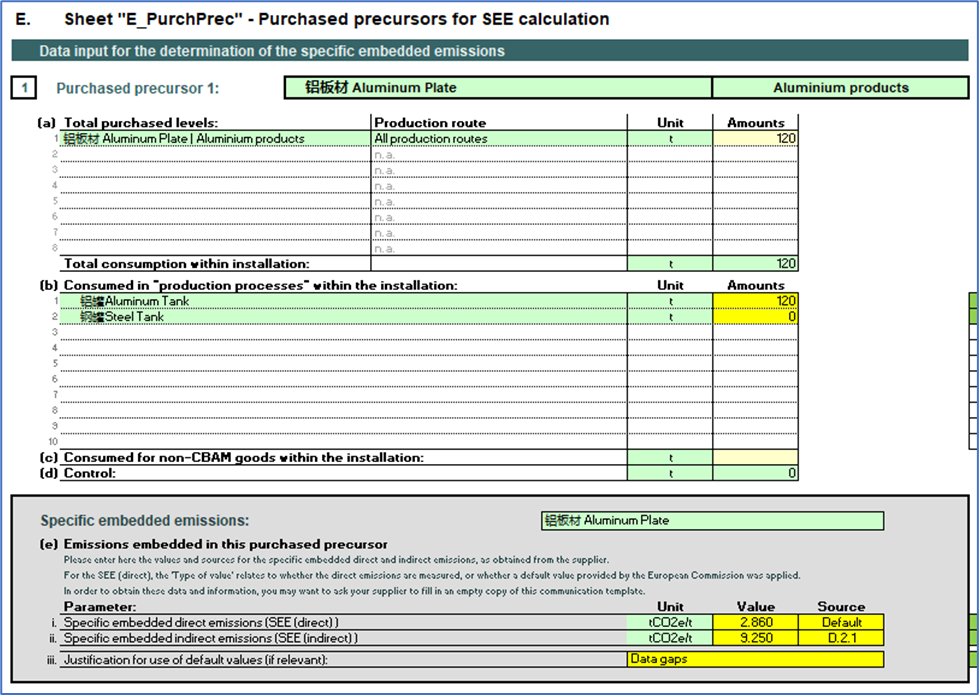Click the Specific embedded emissions precursor name cell
Viewport: 979px width, 695px height.
coord(711,521)
